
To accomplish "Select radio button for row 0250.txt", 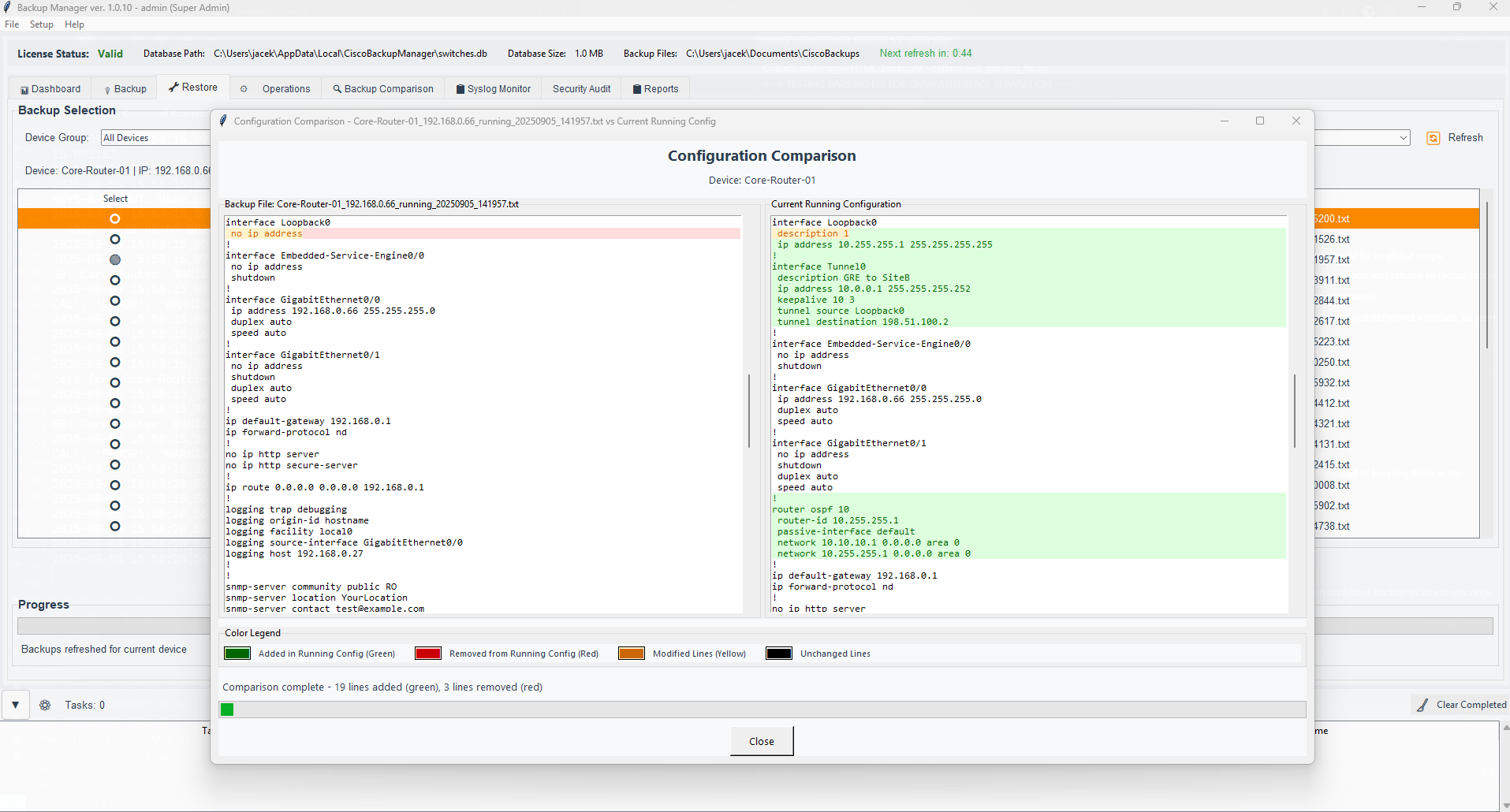I will tap(115, 362).
